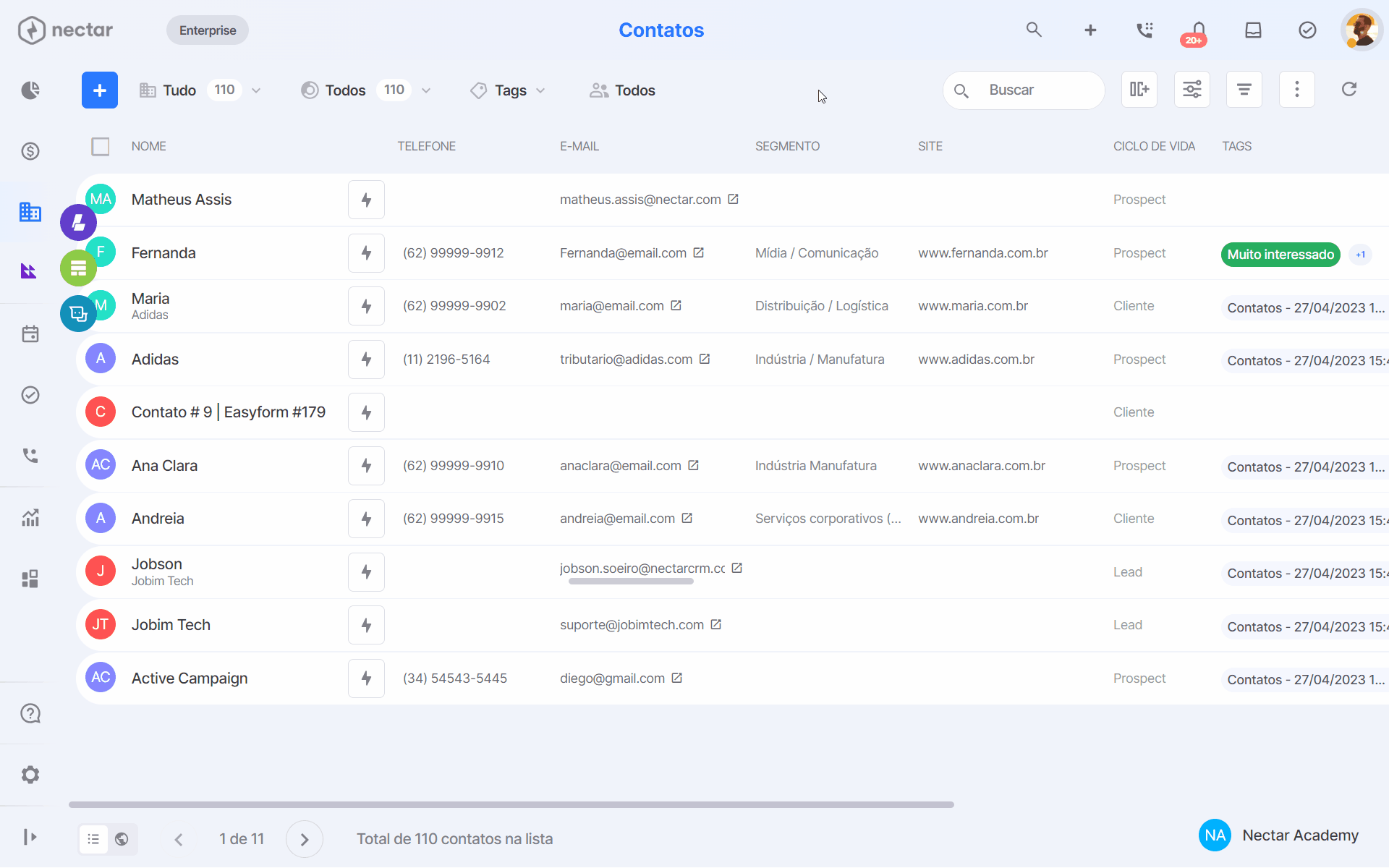Open the column configuration icon
Image resolution: width=1389 pixels, height=868 pixels.
pyautogui.click(x=1139, y=90)
